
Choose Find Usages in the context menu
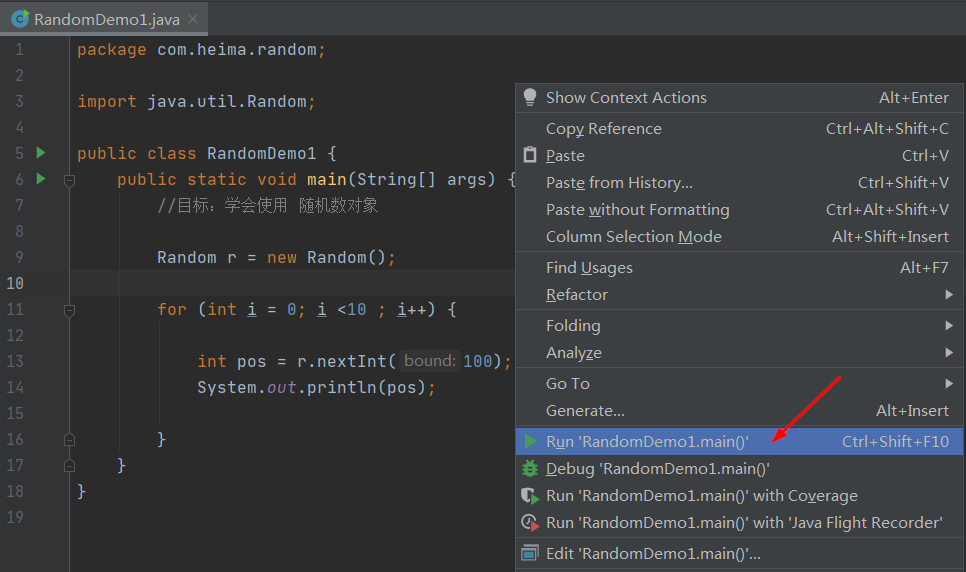pyautogui.click(x=589, y=268)
